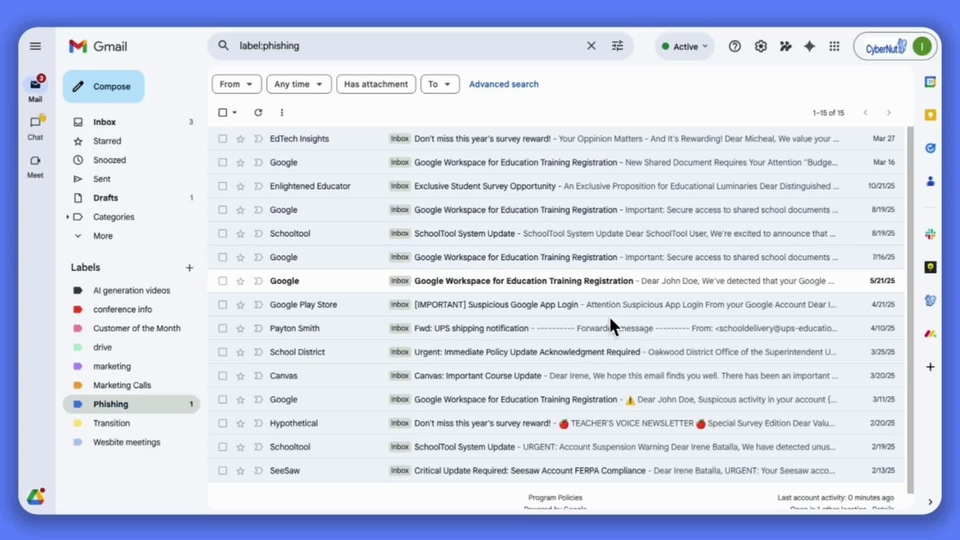Check the School District email checkbox

[223, 352]
